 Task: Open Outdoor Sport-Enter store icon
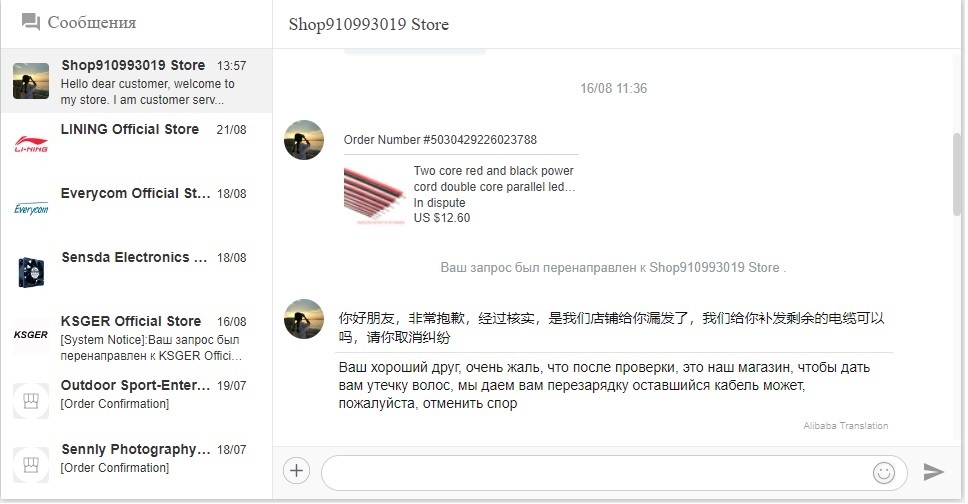coord(31,401)
